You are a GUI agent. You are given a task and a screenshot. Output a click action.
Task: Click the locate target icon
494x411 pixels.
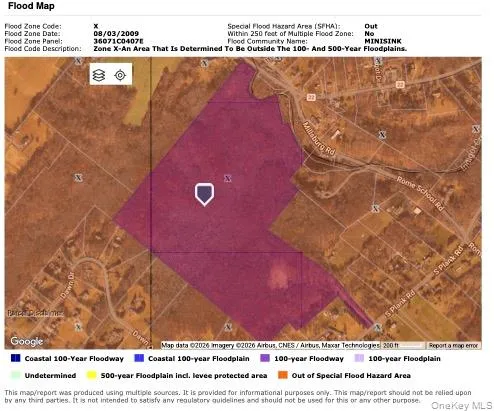[120, 75]
